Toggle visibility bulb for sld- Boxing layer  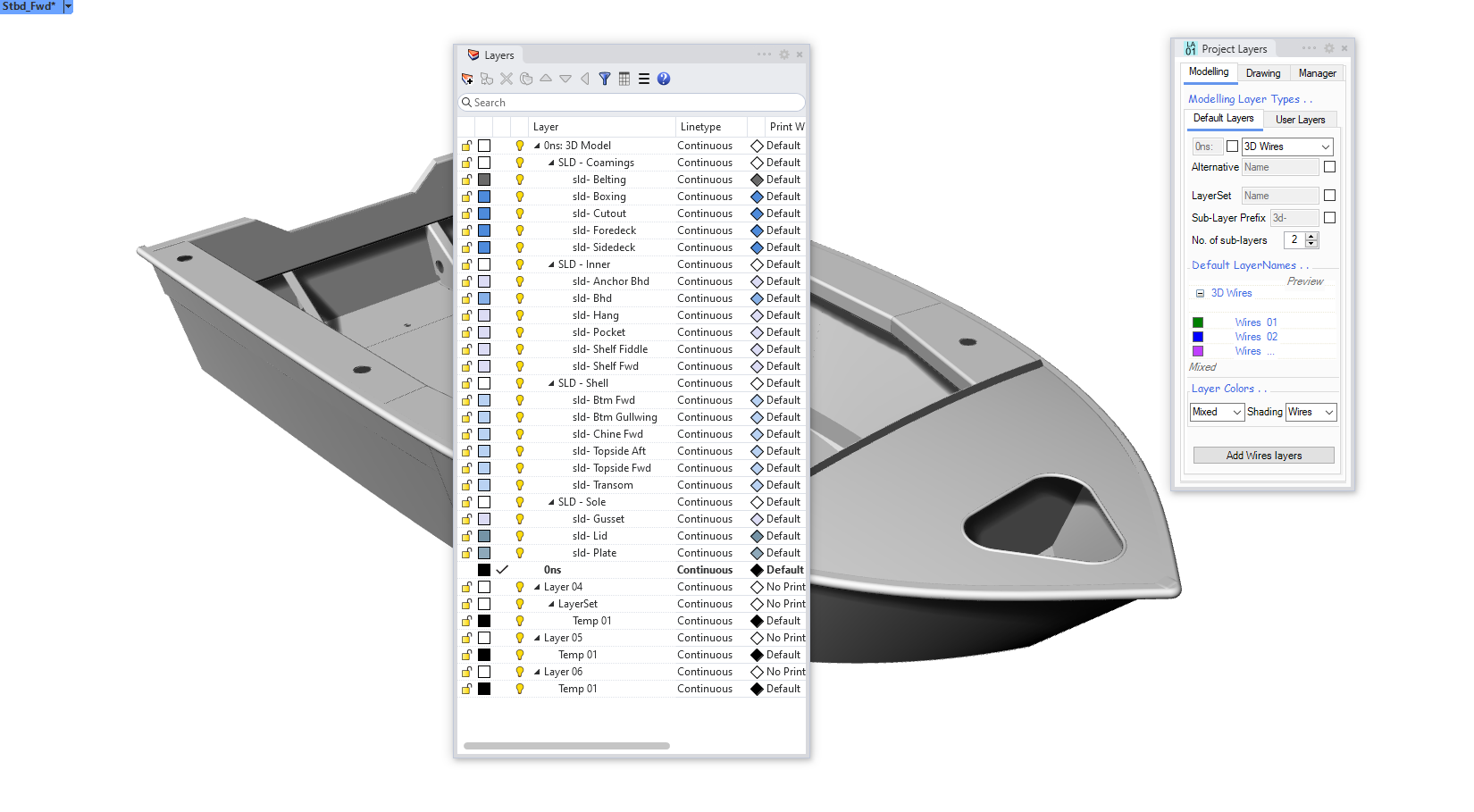(520, 197)
